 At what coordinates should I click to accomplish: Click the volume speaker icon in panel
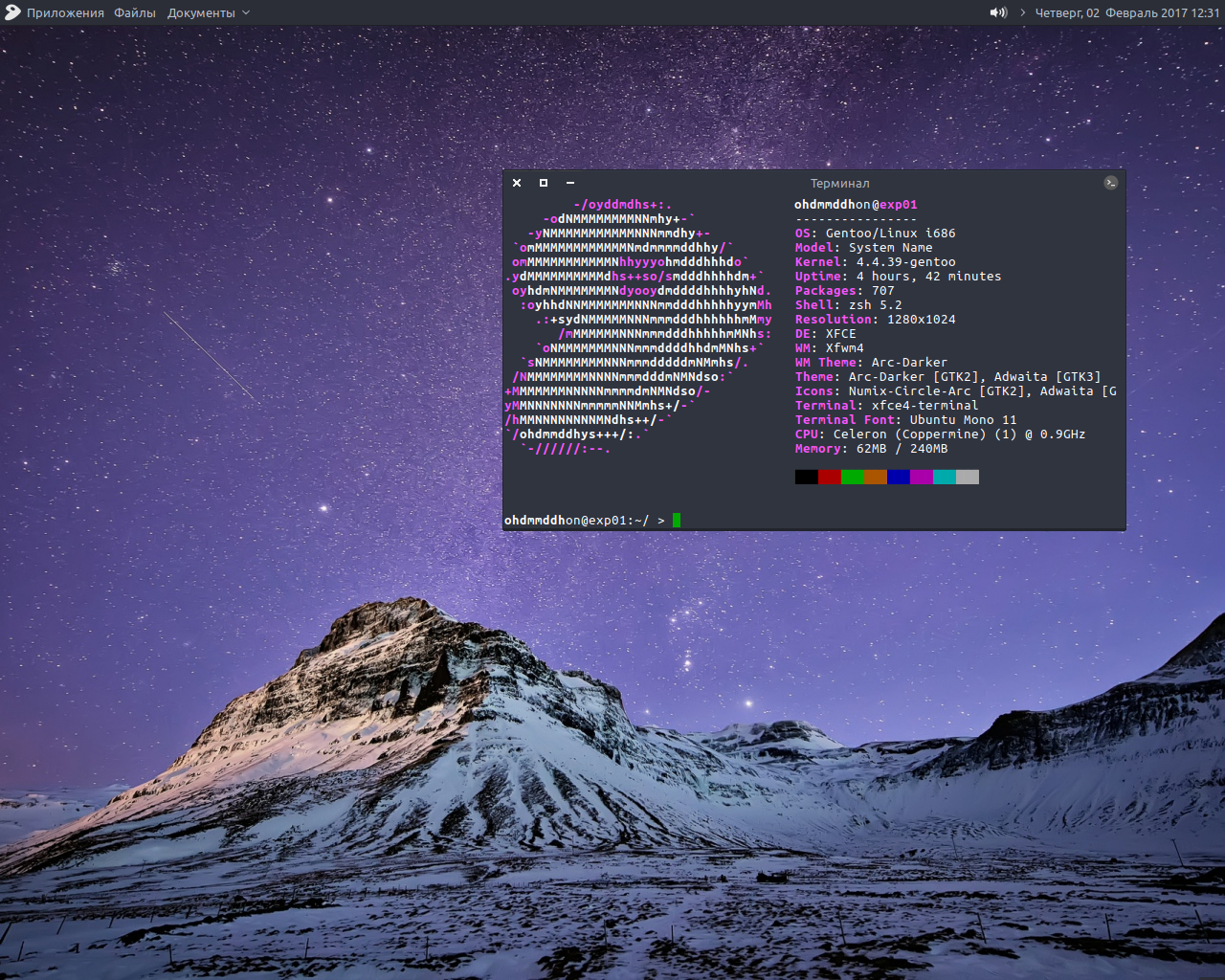[x=998, y=12]
